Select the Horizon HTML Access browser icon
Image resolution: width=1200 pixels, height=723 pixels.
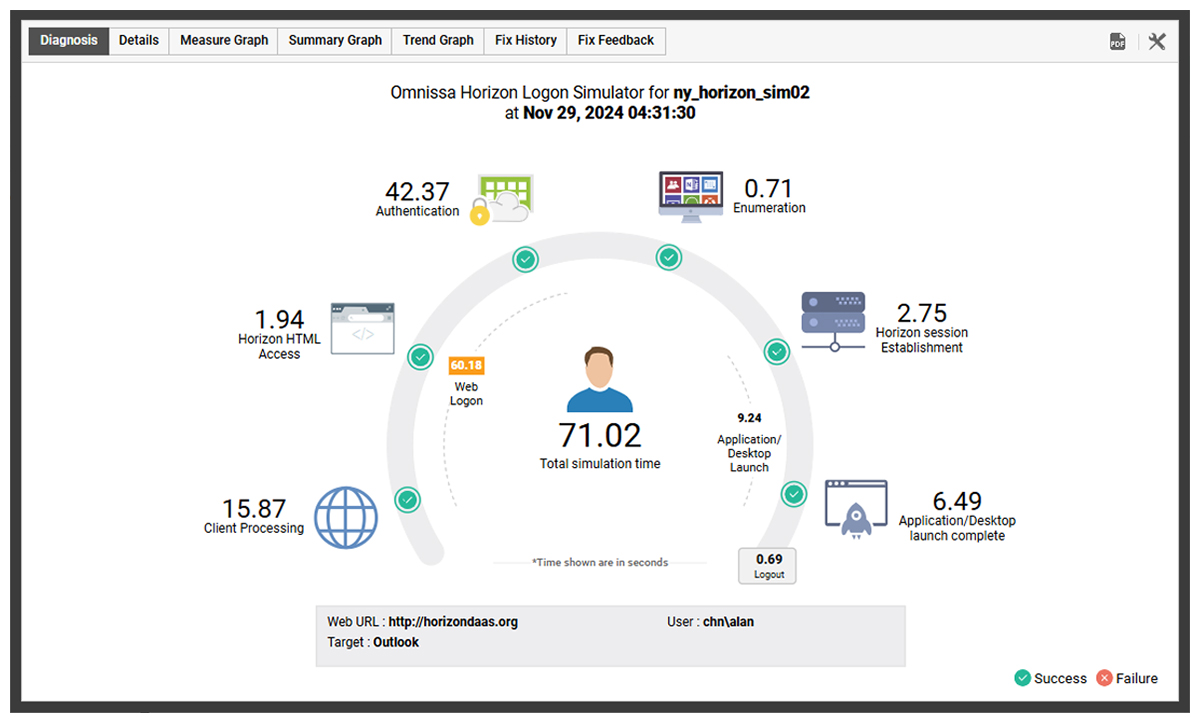[363, 328]
